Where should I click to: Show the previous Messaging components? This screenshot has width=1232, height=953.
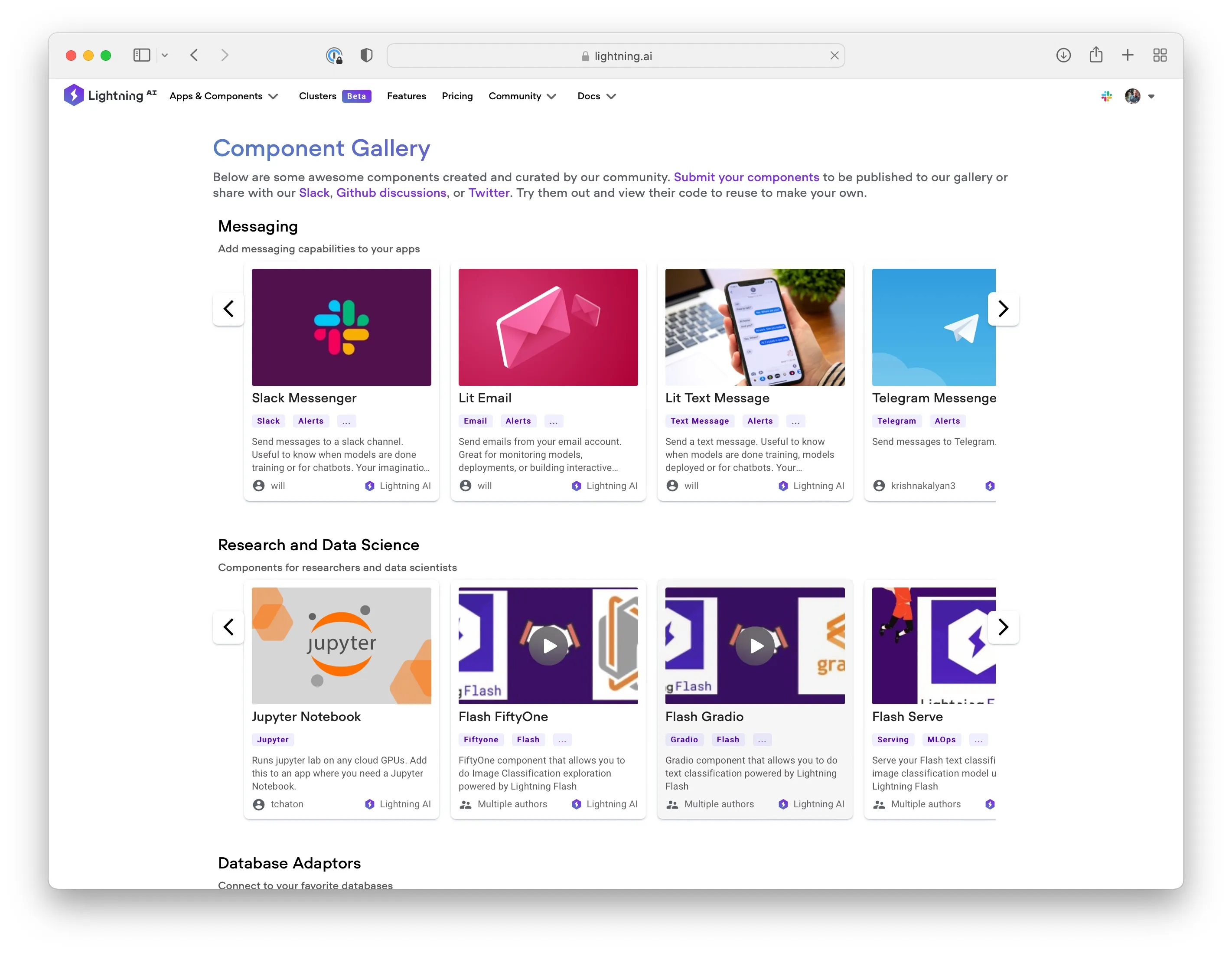pos(228,309)
